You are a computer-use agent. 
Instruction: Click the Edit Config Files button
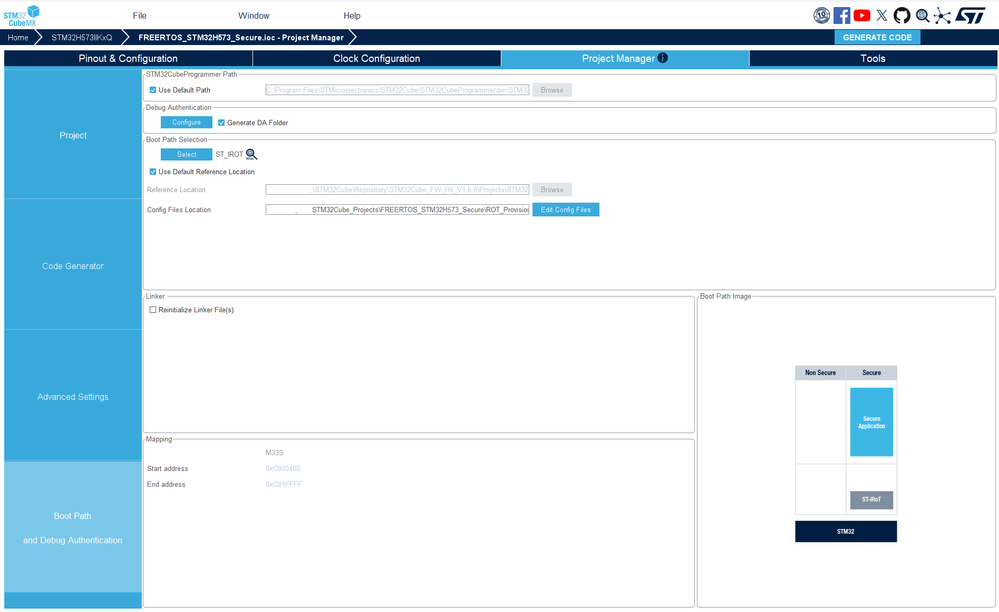tap(566, 210)
